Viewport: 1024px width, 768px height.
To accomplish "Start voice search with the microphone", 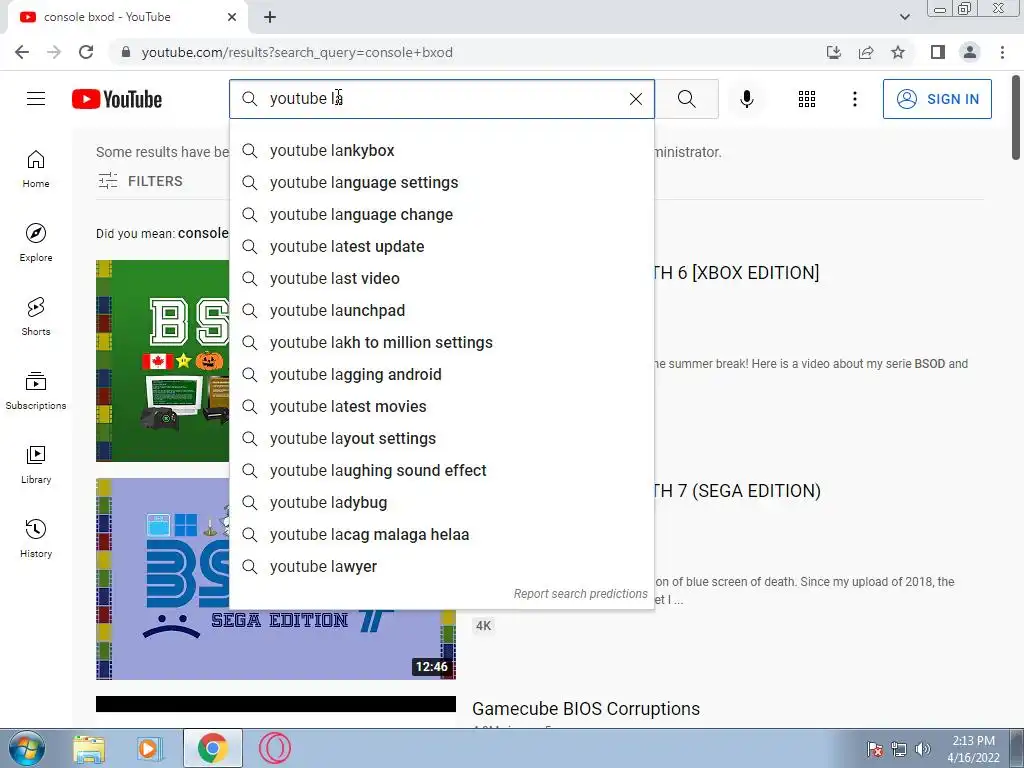I will click(746, 99).
